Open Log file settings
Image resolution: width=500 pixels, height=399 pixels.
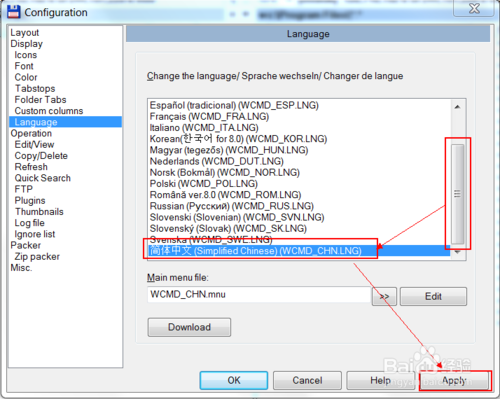point(30,223)
